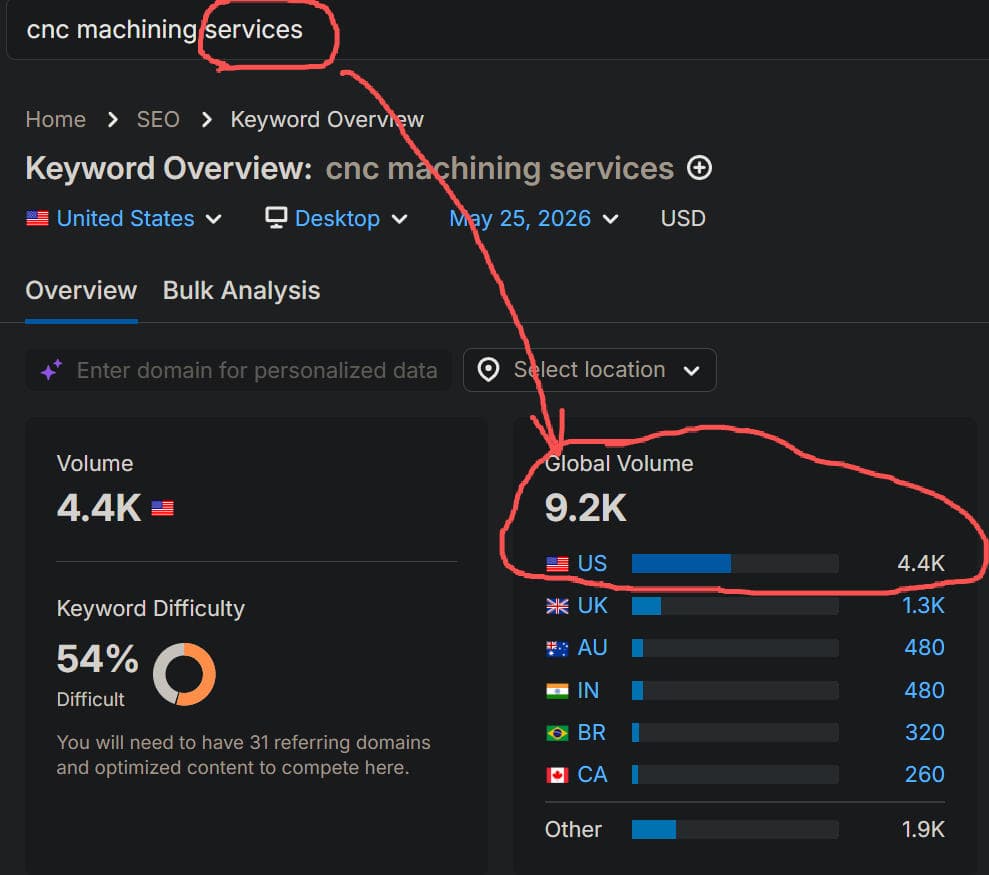Screen dimensions: 989x875
Task: Click the 54% Keyword Difficulty value
Action: point(97,659)
